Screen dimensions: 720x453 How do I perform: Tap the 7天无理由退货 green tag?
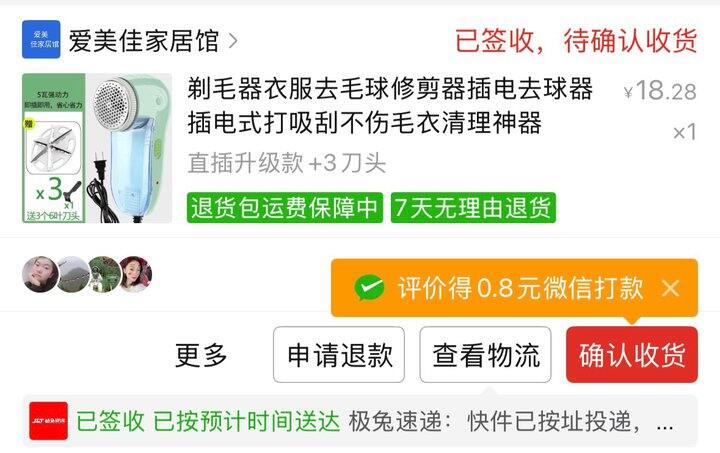pos(473,208)
